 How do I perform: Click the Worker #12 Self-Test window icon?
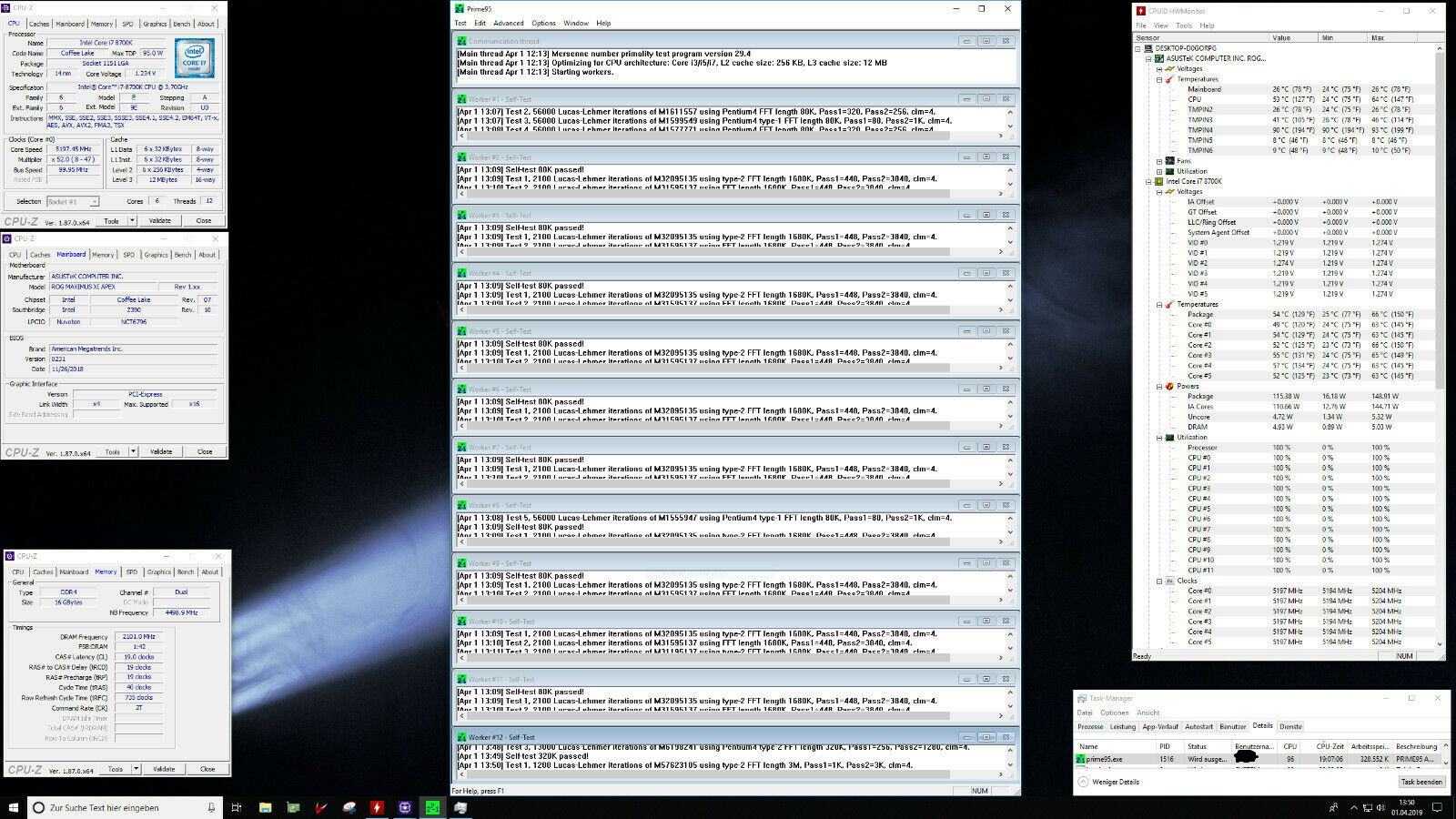click(462, 737)
